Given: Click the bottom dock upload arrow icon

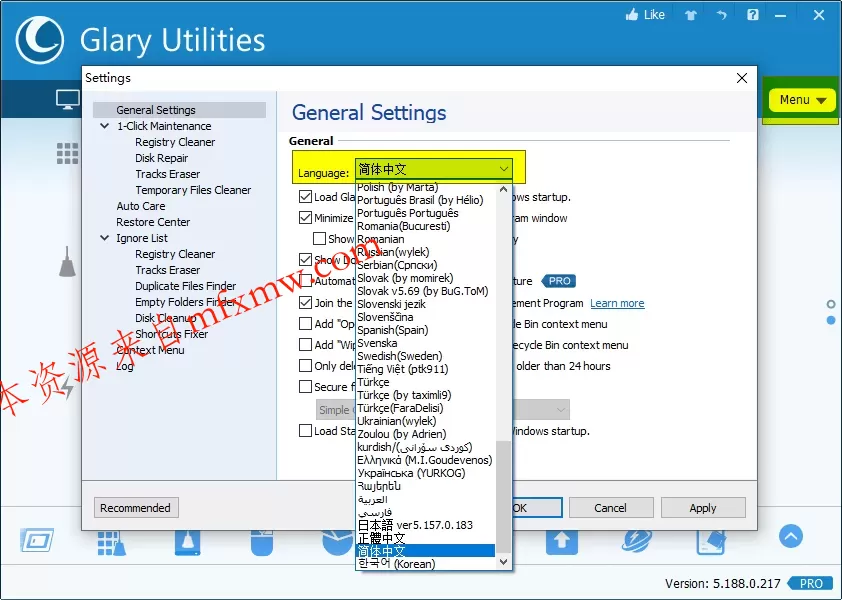Looking at the screenshot, I should (x=562, y=541).
